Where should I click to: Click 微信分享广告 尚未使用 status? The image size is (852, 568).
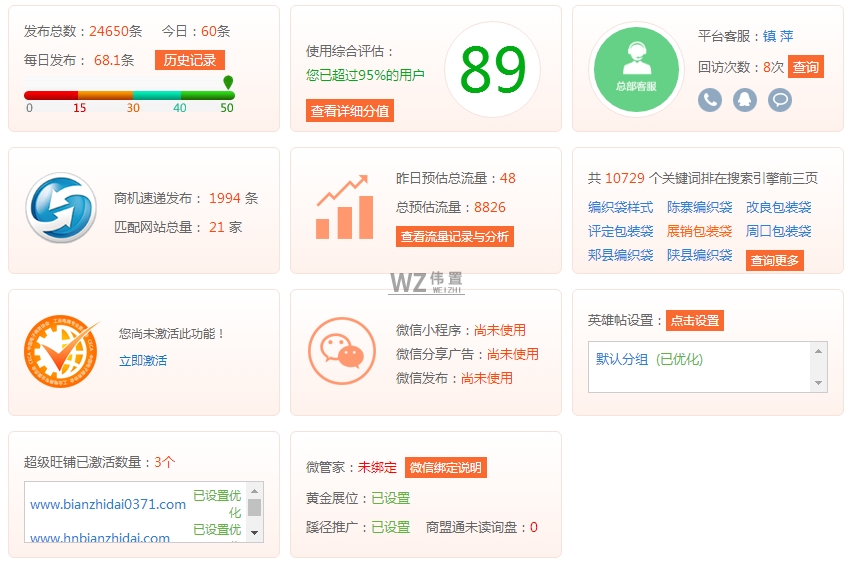[512, 354]
